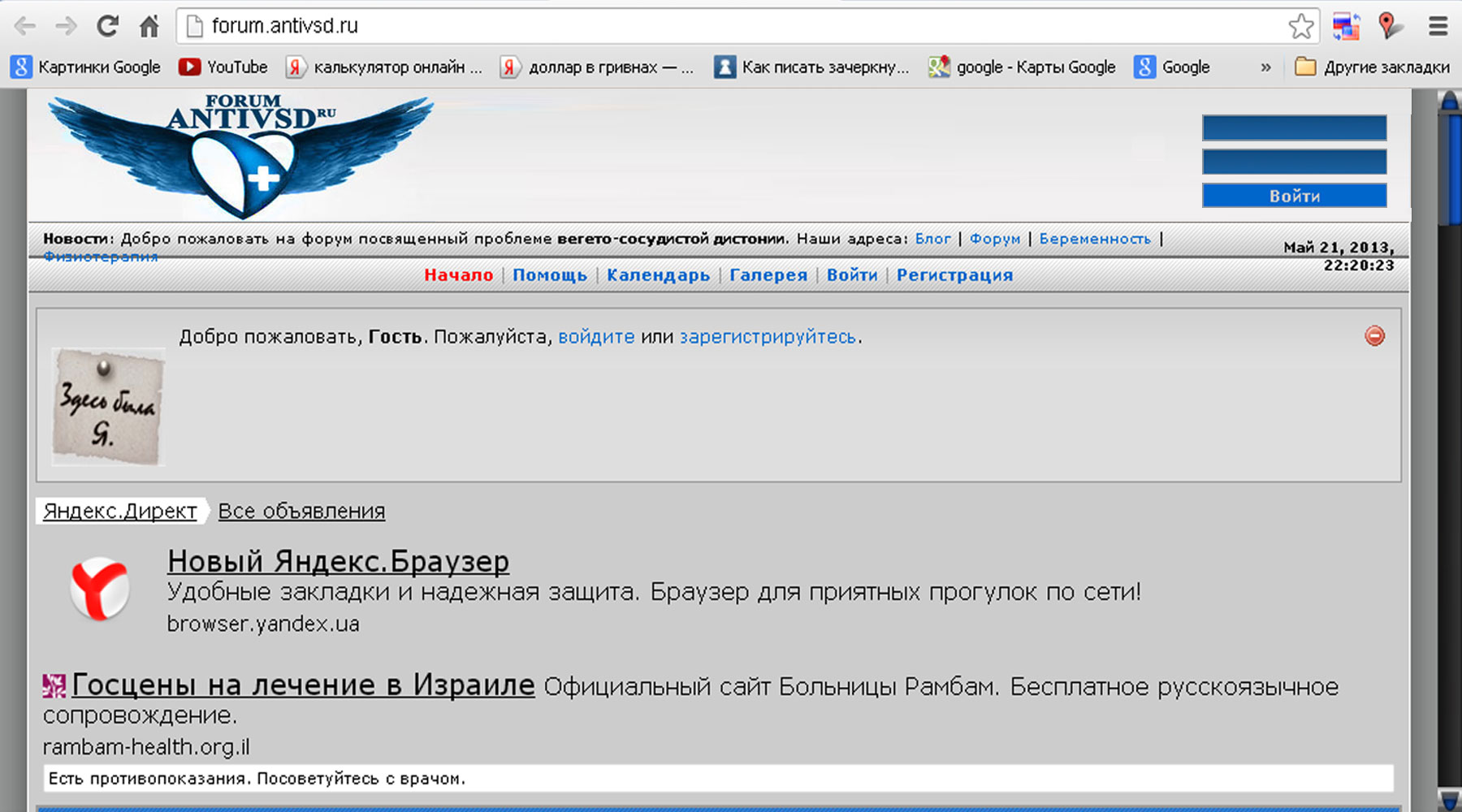Select the Регистрация menu item
This screenshot has width=1462, height=812.
point(955,275)
